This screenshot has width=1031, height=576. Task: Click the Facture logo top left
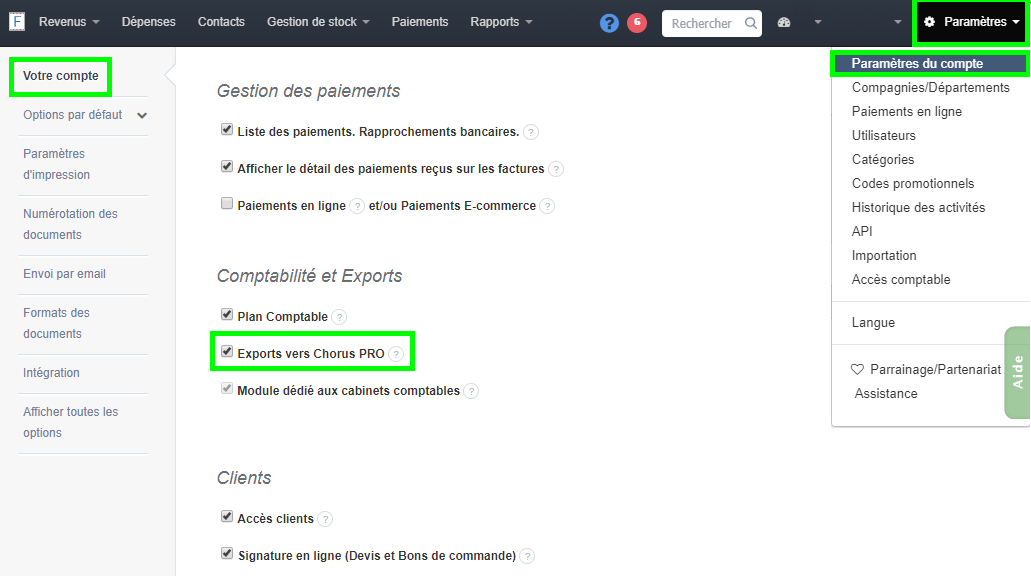[15, 21]
